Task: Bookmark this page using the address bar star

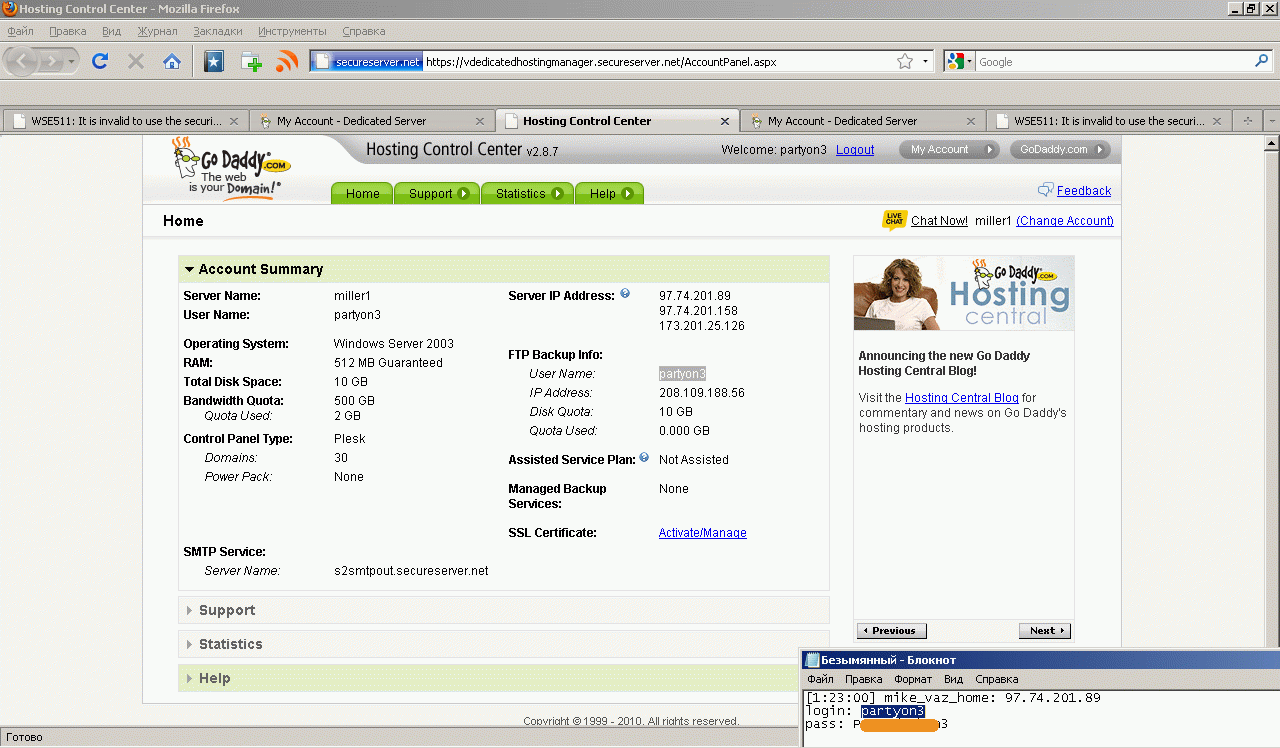Action: [x=905, y=62]
